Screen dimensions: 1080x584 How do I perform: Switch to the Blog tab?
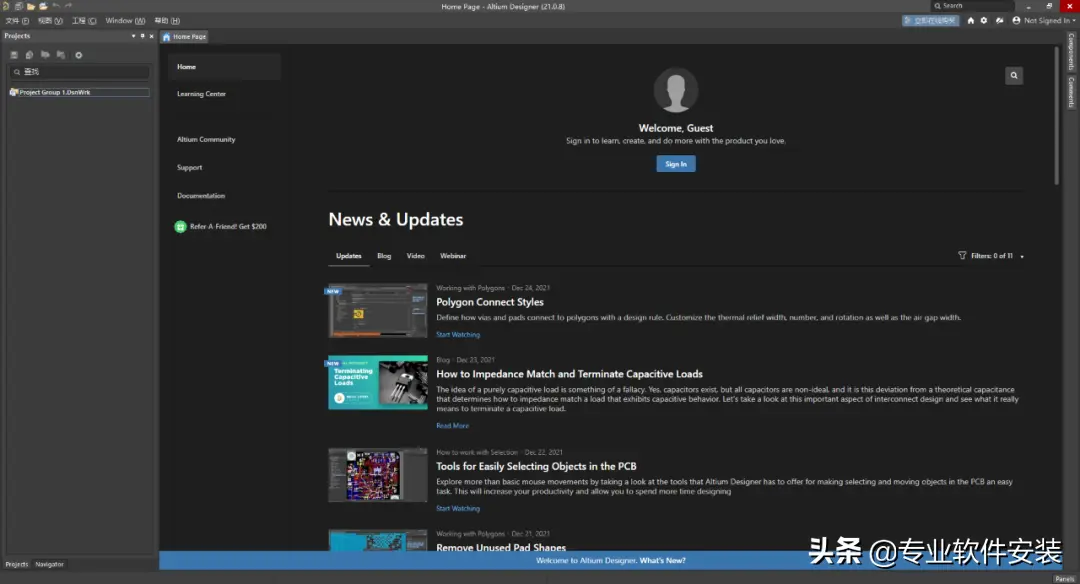coord(384,256)
